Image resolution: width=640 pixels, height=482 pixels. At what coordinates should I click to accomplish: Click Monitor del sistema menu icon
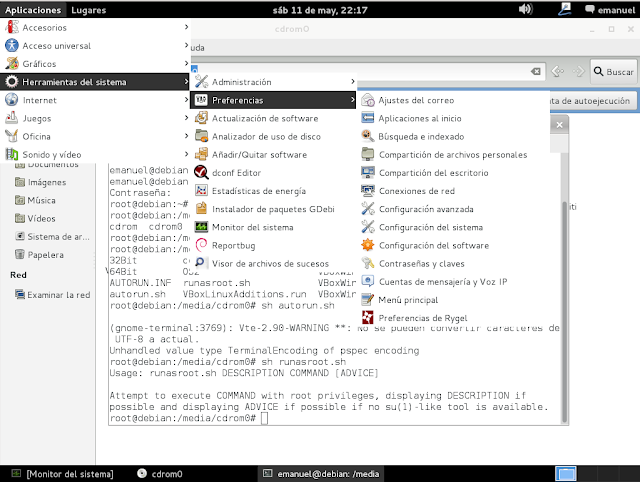pyautogui.click(x=201, y=227)
